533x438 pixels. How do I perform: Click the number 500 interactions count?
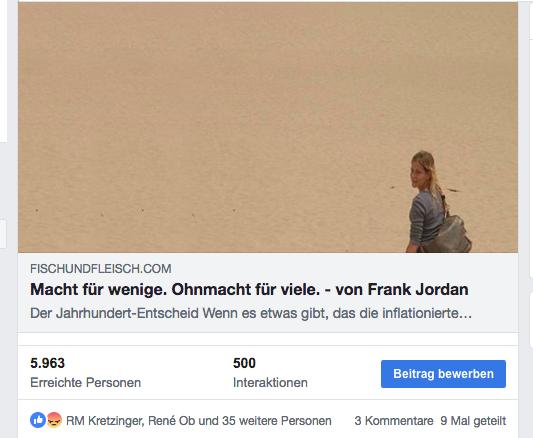click(x=244, y=363)
